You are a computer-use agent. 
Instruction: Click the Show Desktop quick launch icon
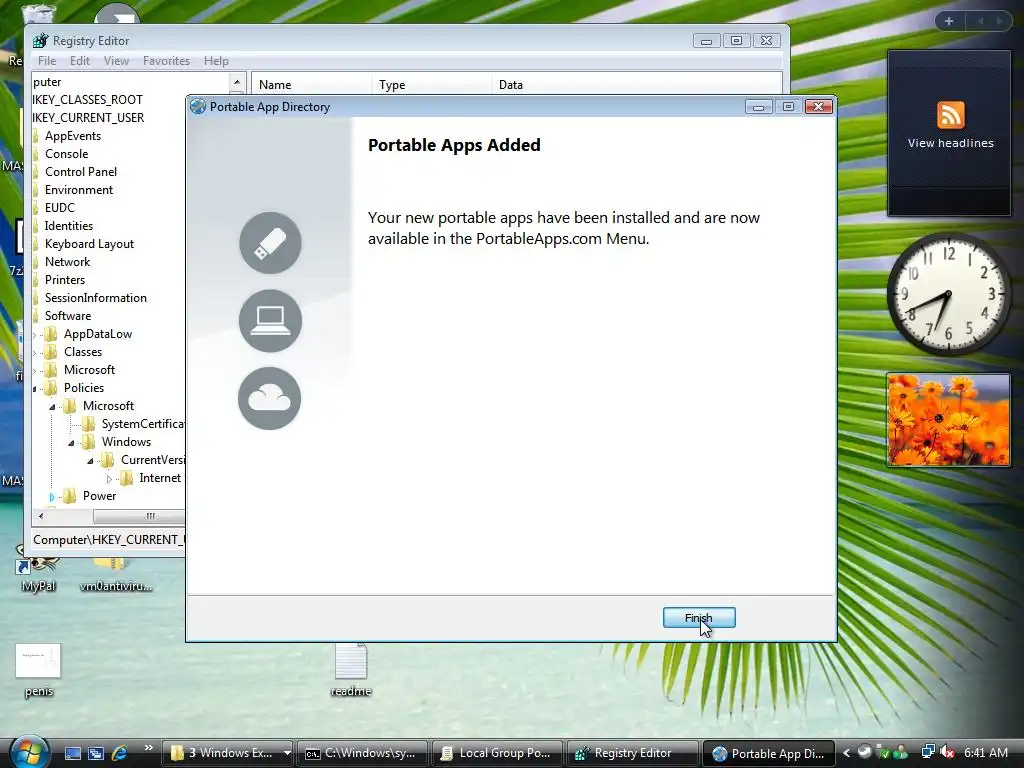coord(73,753)
